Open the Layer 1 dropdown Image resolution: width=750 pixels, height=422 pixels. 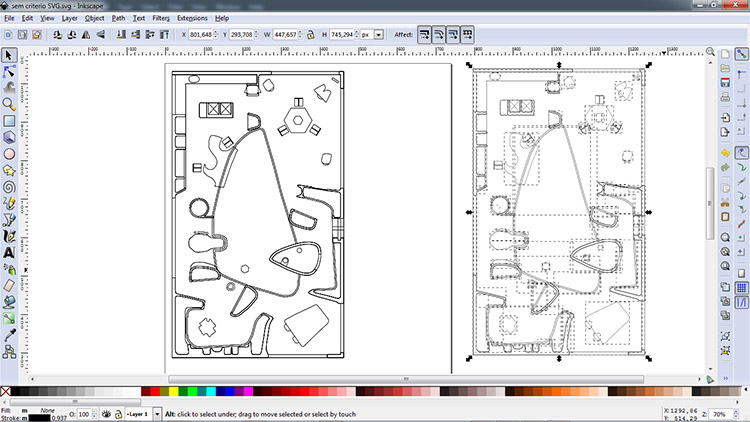click(x=156, y=414)
